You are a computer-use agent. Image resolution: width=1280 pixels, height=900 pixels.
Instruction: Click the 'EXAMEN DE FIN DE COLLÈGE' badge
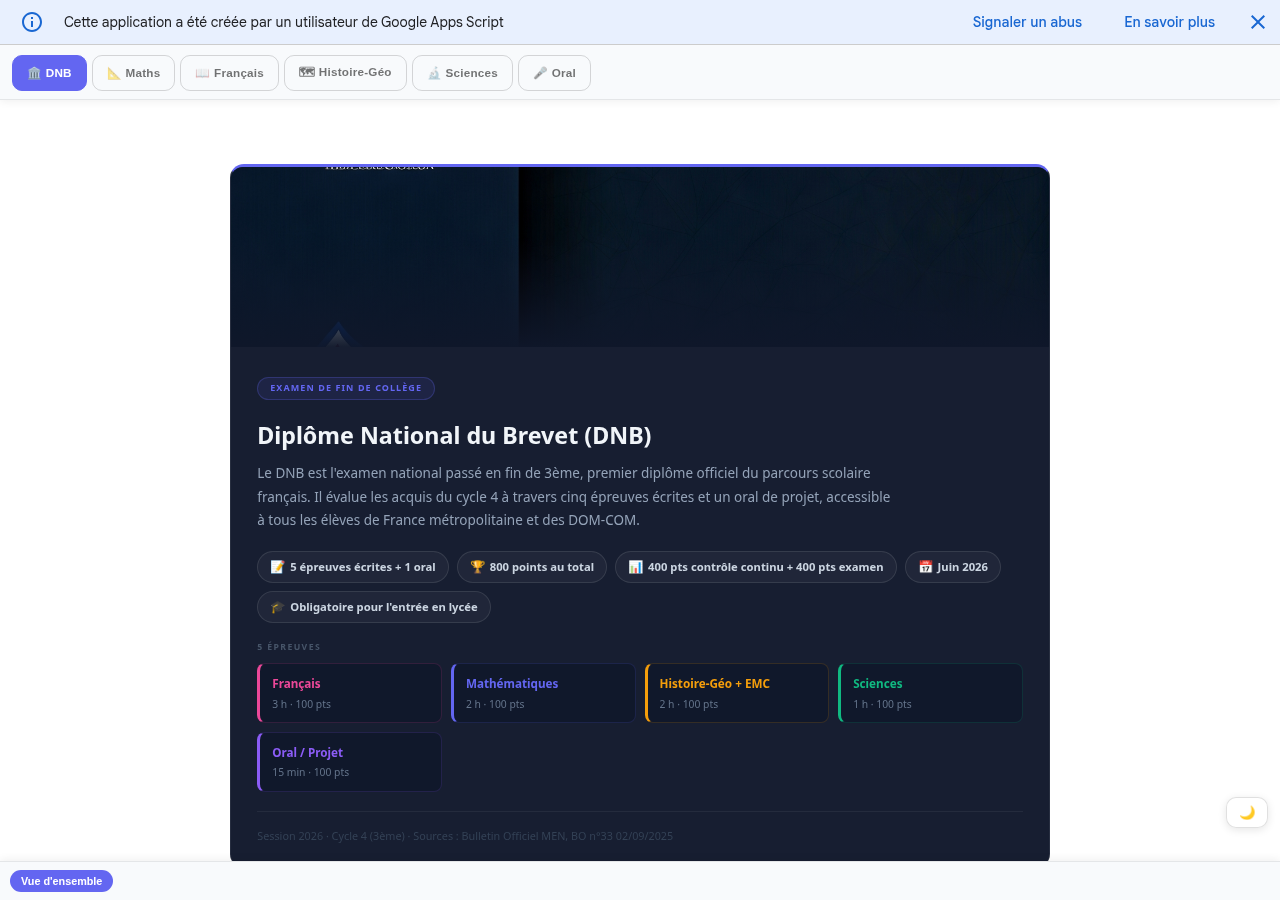[346, 388]
